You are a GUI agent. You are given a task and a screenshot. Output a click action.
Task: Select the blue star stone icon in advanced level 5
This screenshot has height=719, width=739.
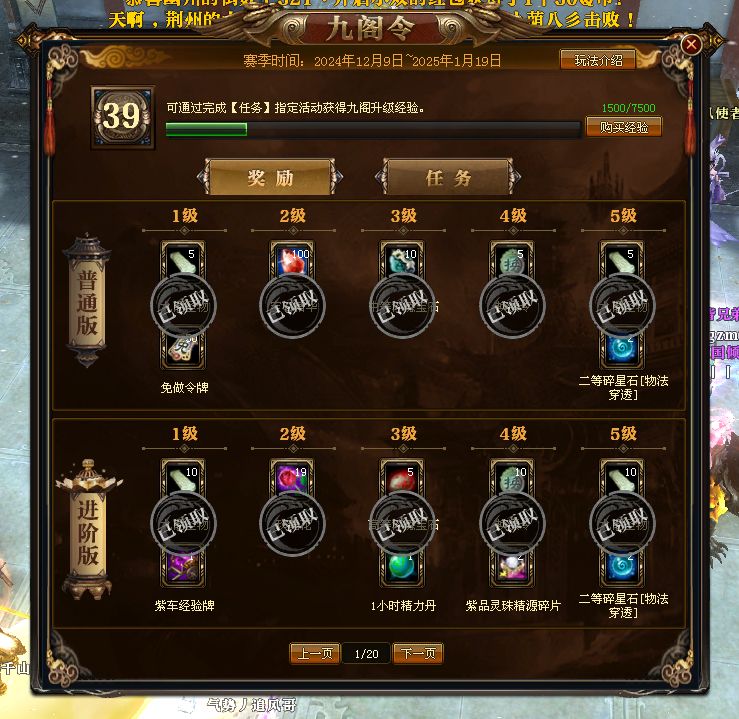(622, 567)
